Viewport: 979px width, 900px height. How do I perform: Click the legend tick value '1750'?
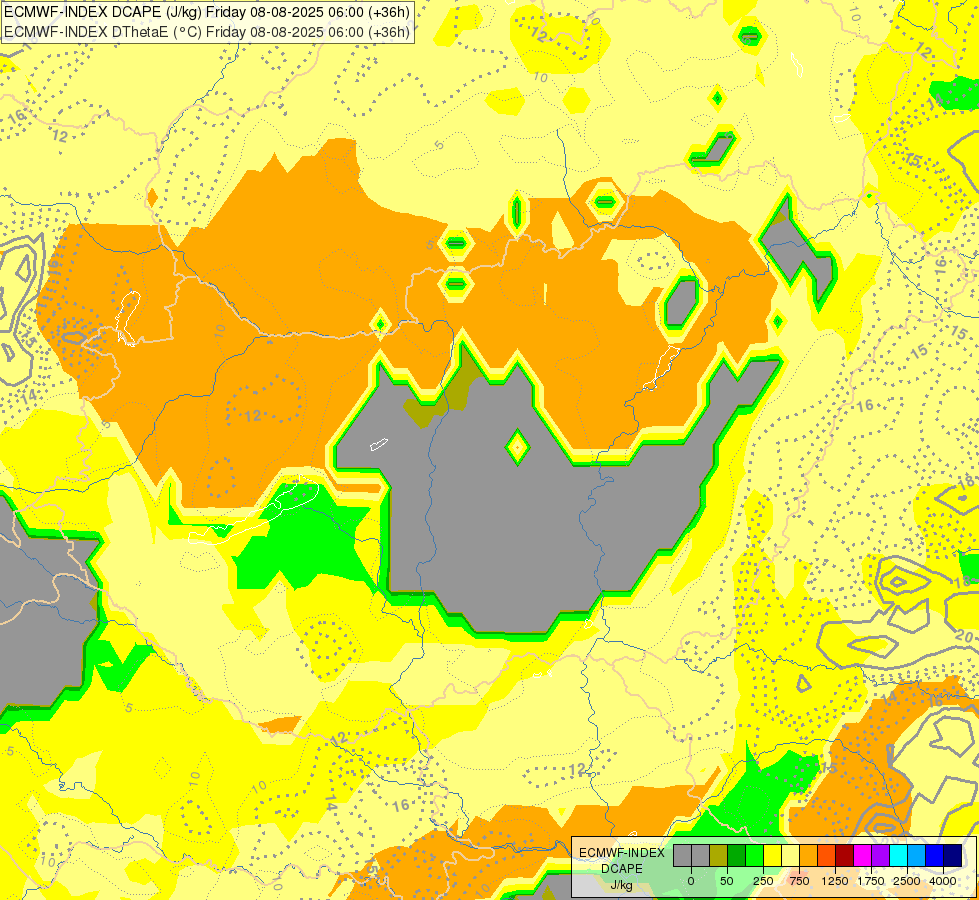point(870,881)
